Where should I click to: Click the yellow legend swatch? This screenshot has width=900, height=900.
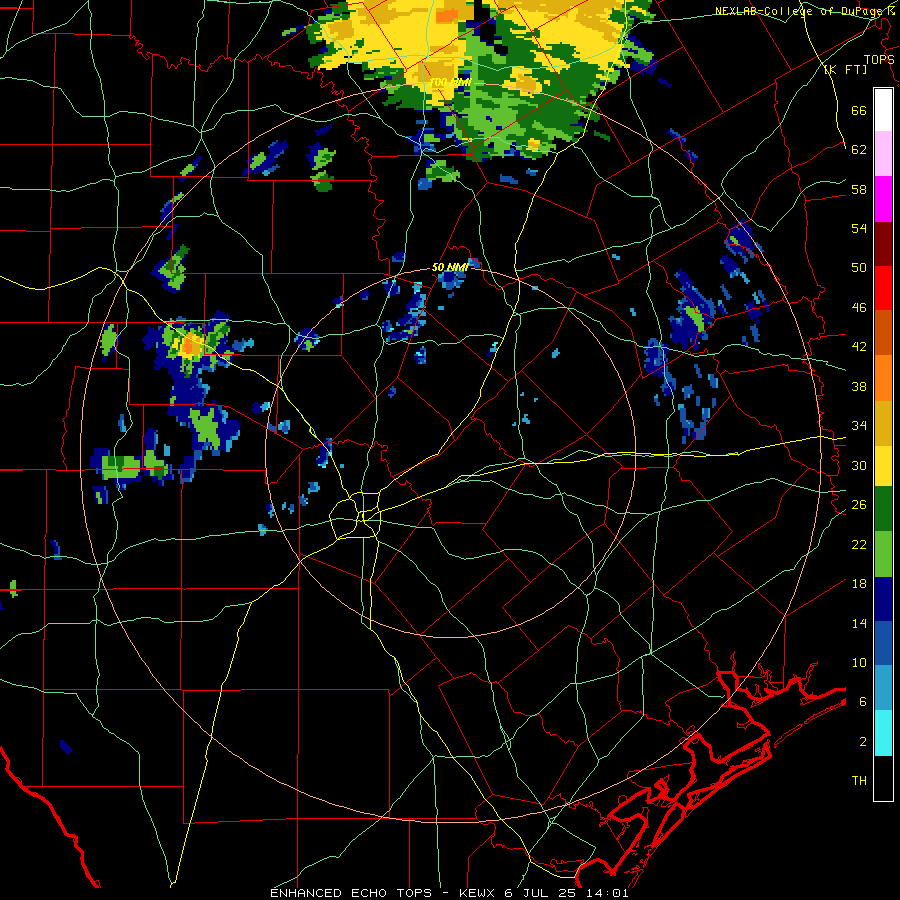[883, 466]
